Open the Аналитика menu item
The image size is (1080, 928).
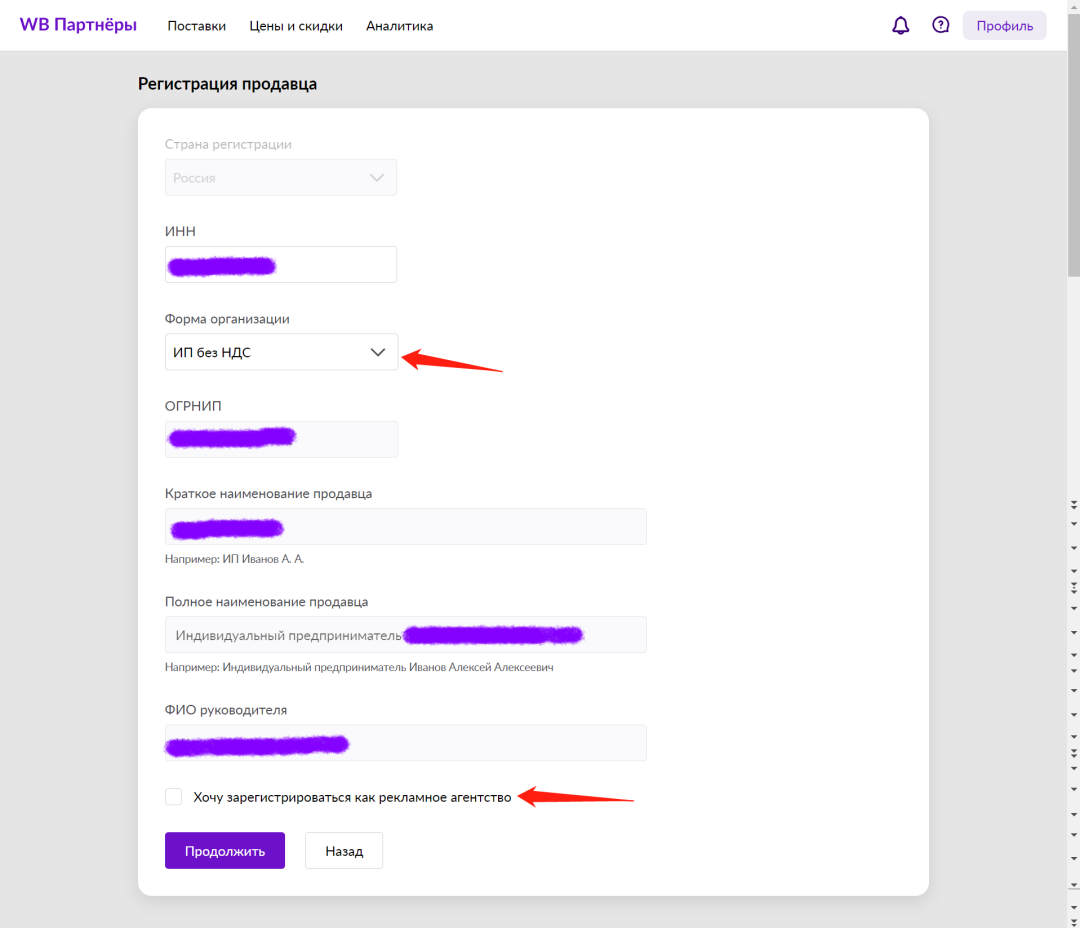coord(399,26)
